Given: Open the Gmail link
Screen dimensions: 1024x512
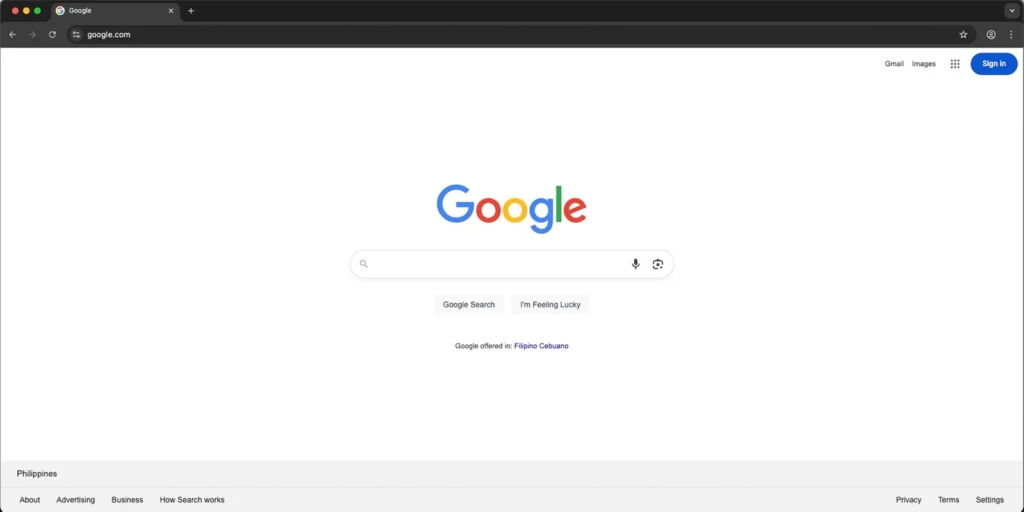Looking at the screenshot, I should pos(894,63).
